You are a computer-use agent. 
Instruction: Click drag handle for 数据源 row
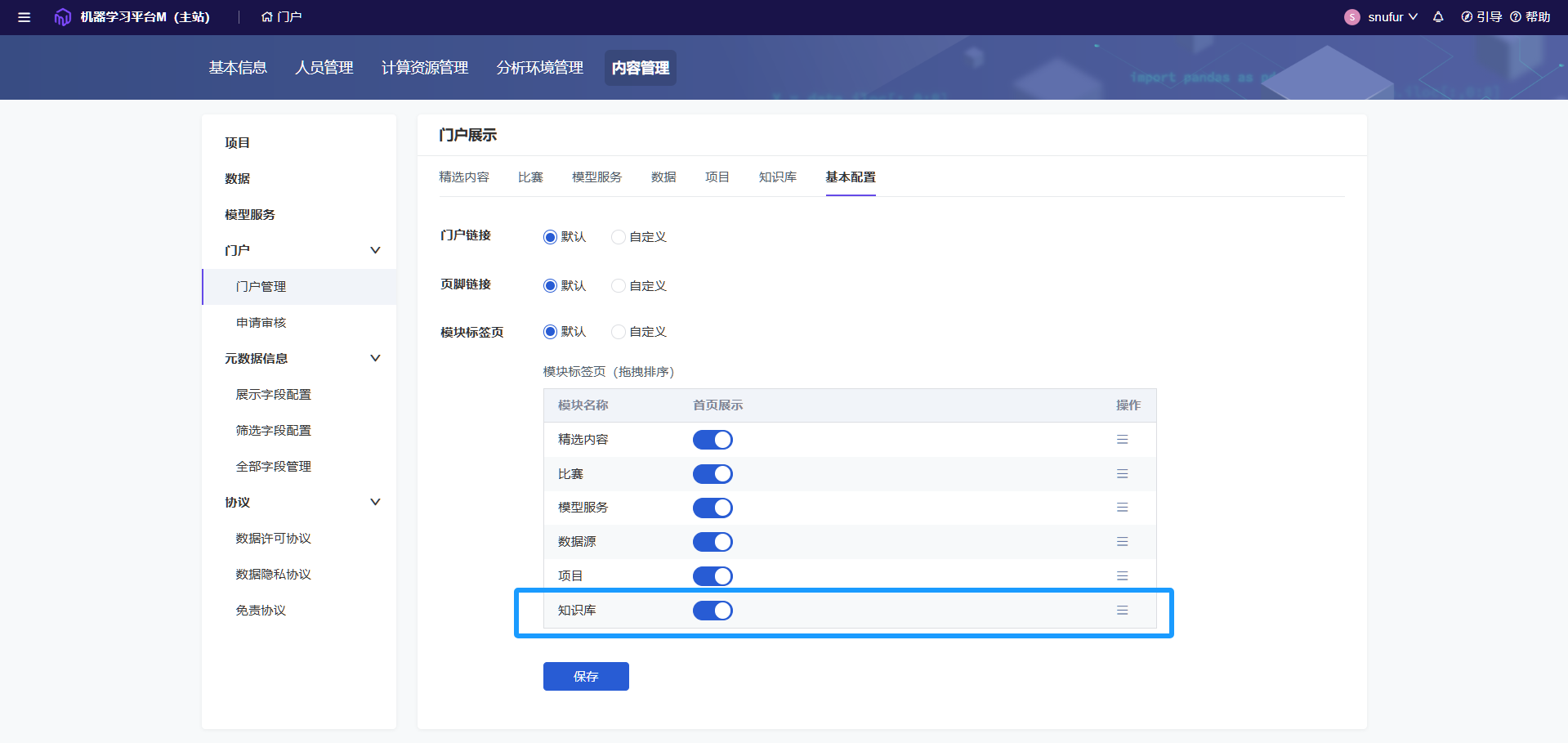pos(1122,542)
